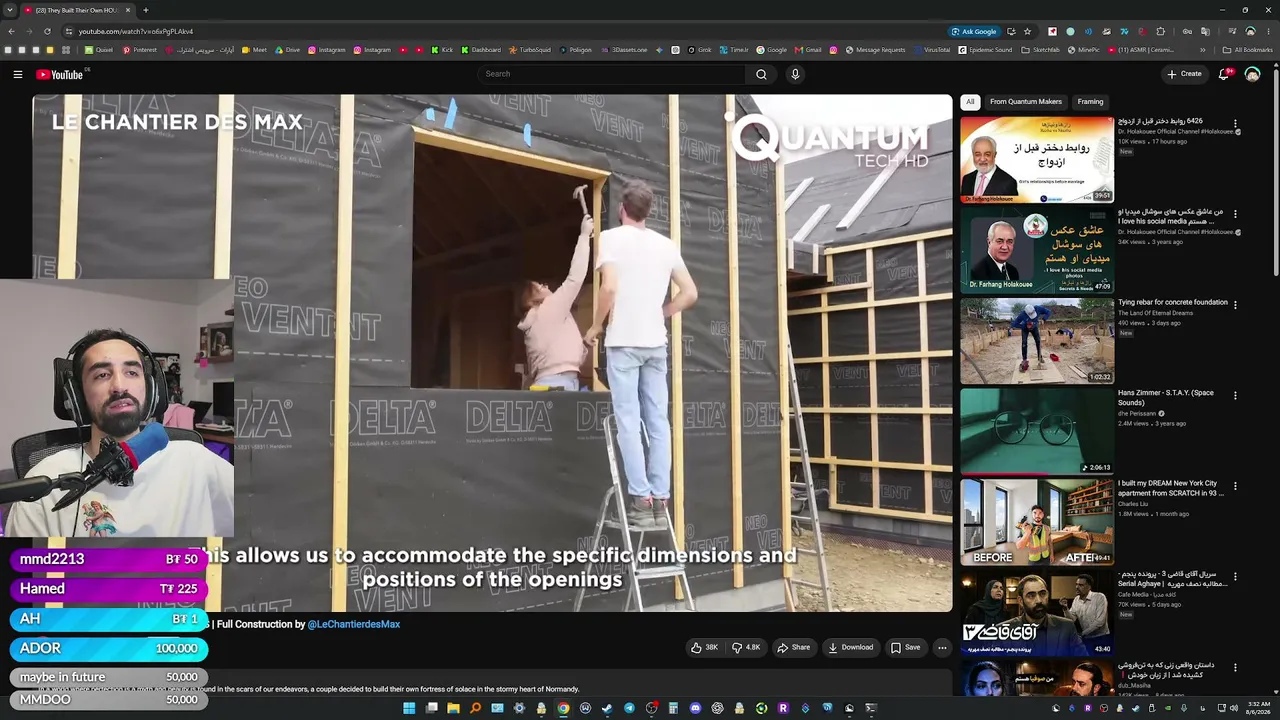Expand the All Bookmarks folder
This screenshot has height=720, width=1280.
click(x=1247, y=50)
